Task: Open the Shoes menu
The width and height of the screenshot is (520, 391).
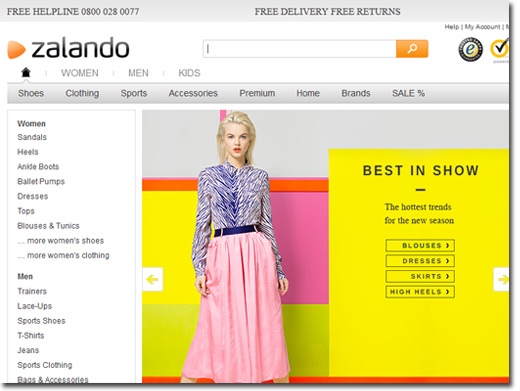Action: 31,93
